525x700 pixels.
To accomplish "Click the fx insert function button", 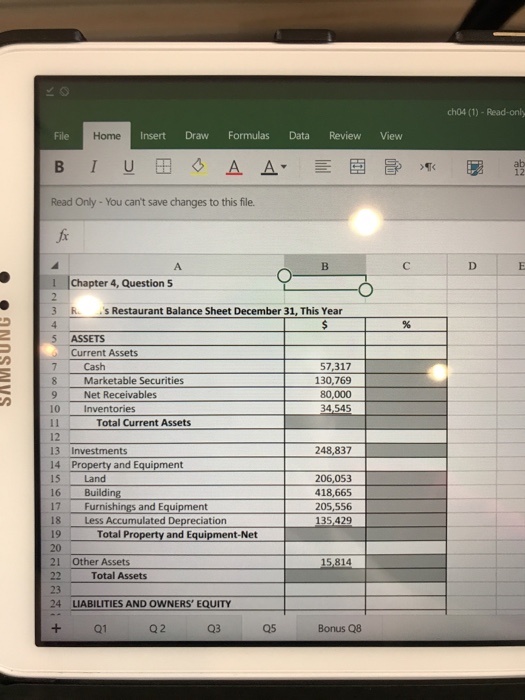I will 62,236.
